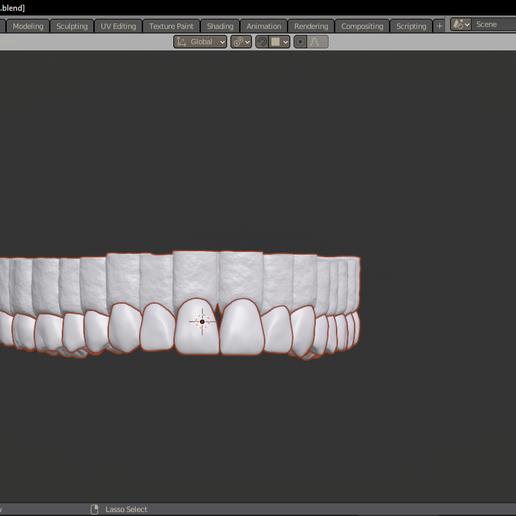Switch to the Animation workspace tab
Screen dimensions: 516x516
click(264, 26)
